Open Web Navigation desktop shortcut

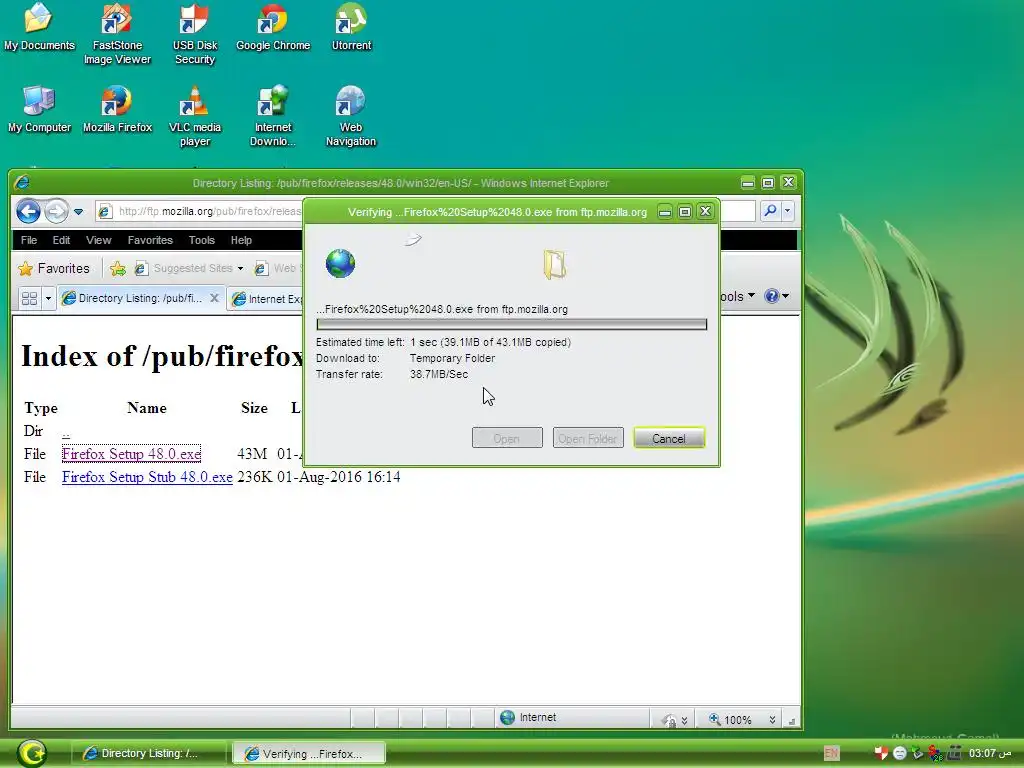tap(351, 116)
